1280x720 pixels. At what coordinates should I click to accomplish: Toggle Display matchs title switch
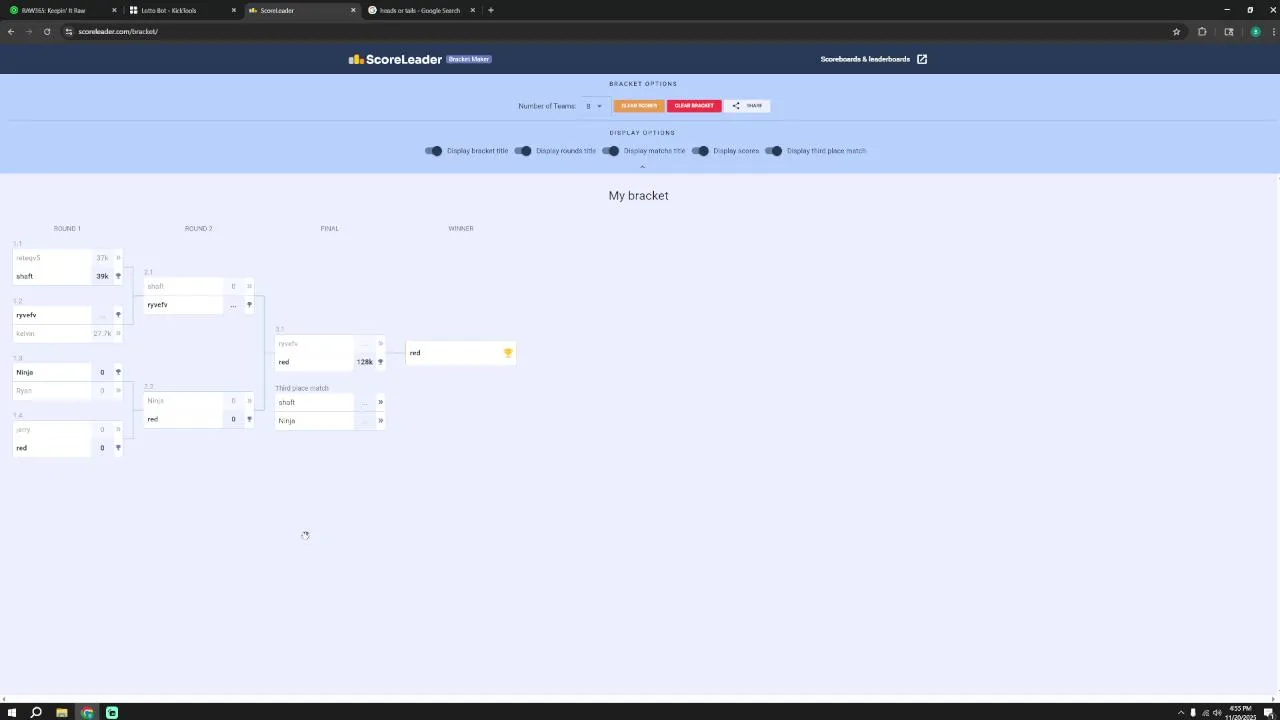point(610,151)
